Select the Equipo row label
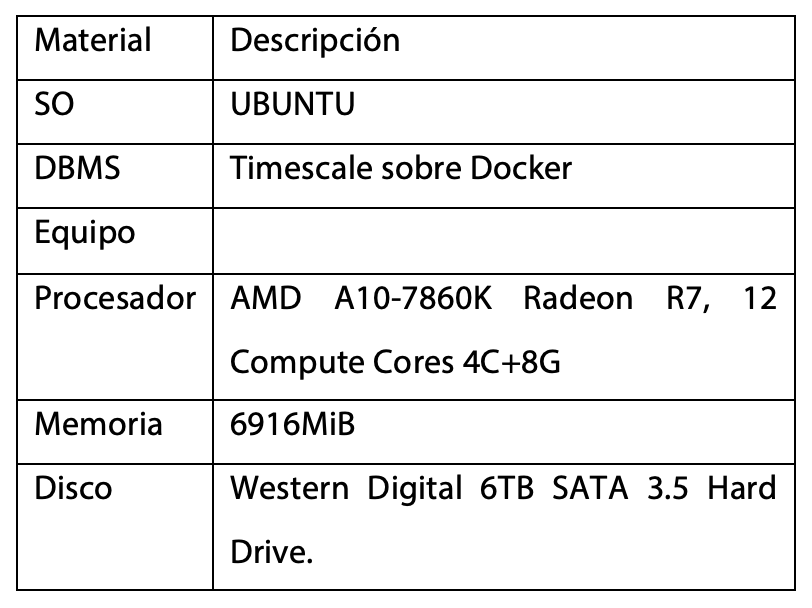 pyautogui.click(x=85, y=234)
